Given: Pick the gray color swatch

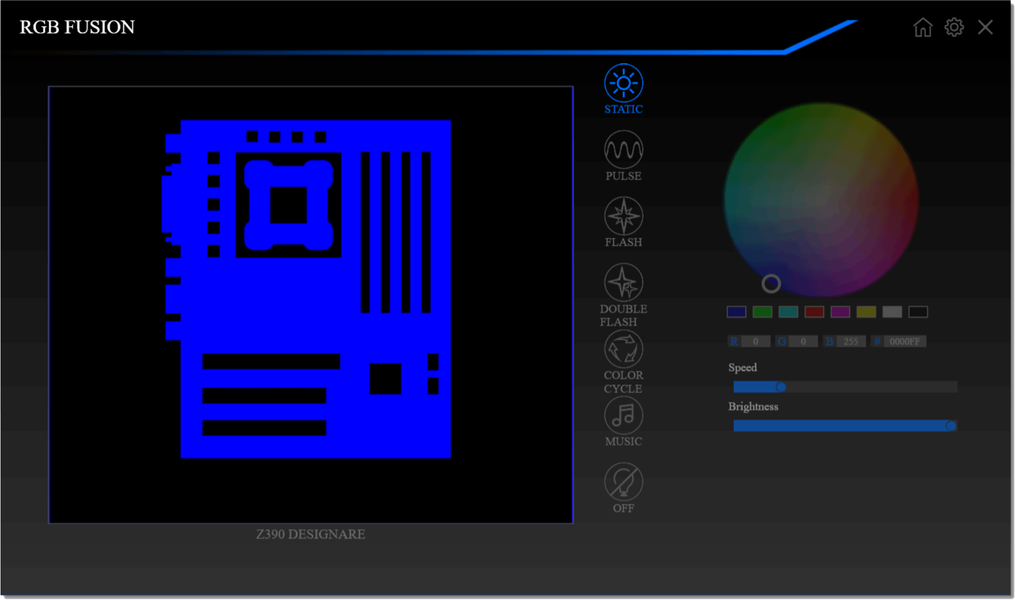Looking at the screenshot, I should [x=892, y=312].
